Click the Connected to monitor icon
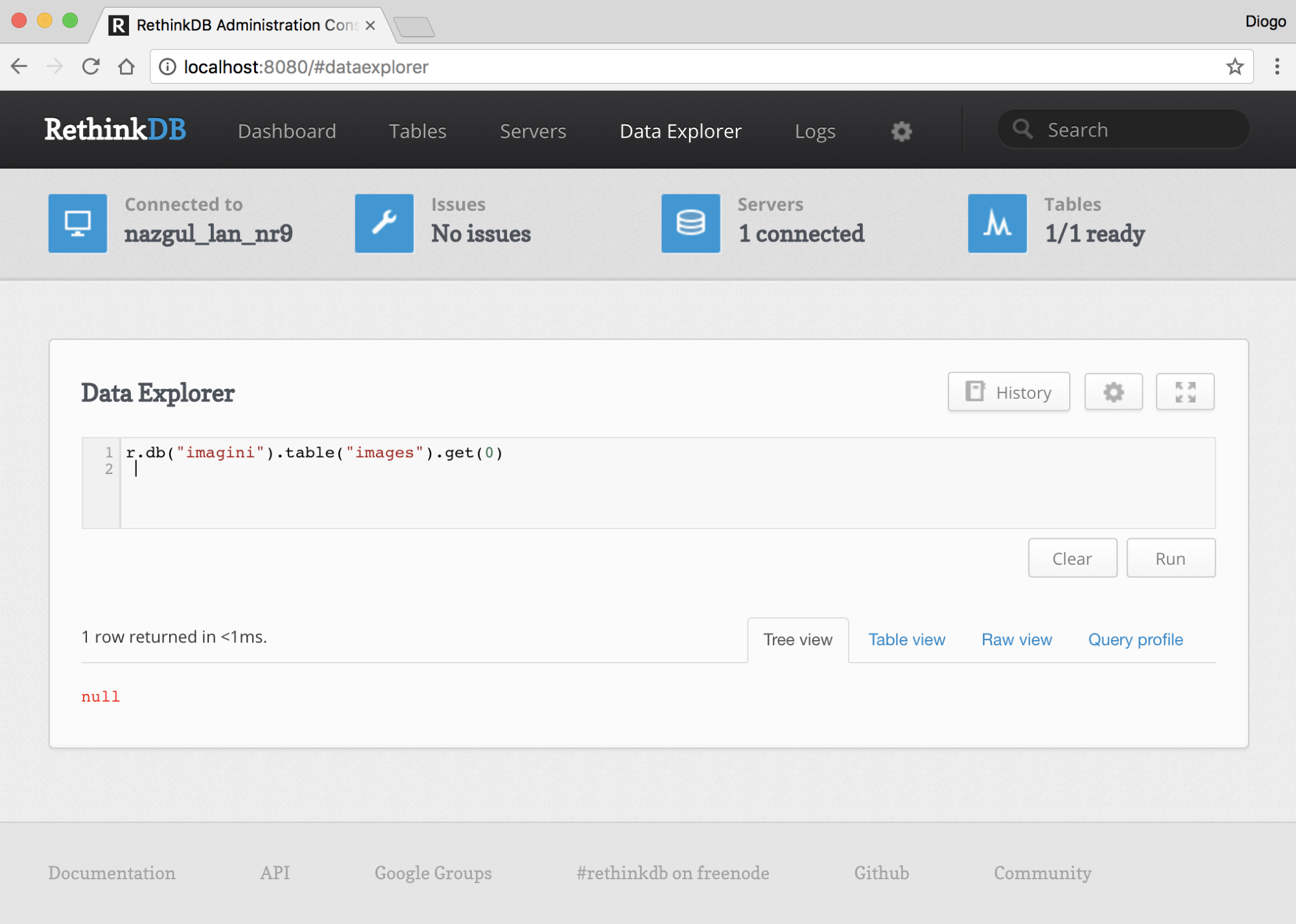 (78, 223)
